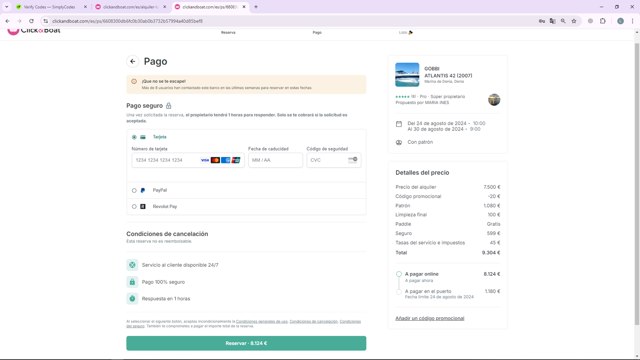Click the customer service 24/7 icon
Viewport: 640px width, 360px height.
click(132, 265)
